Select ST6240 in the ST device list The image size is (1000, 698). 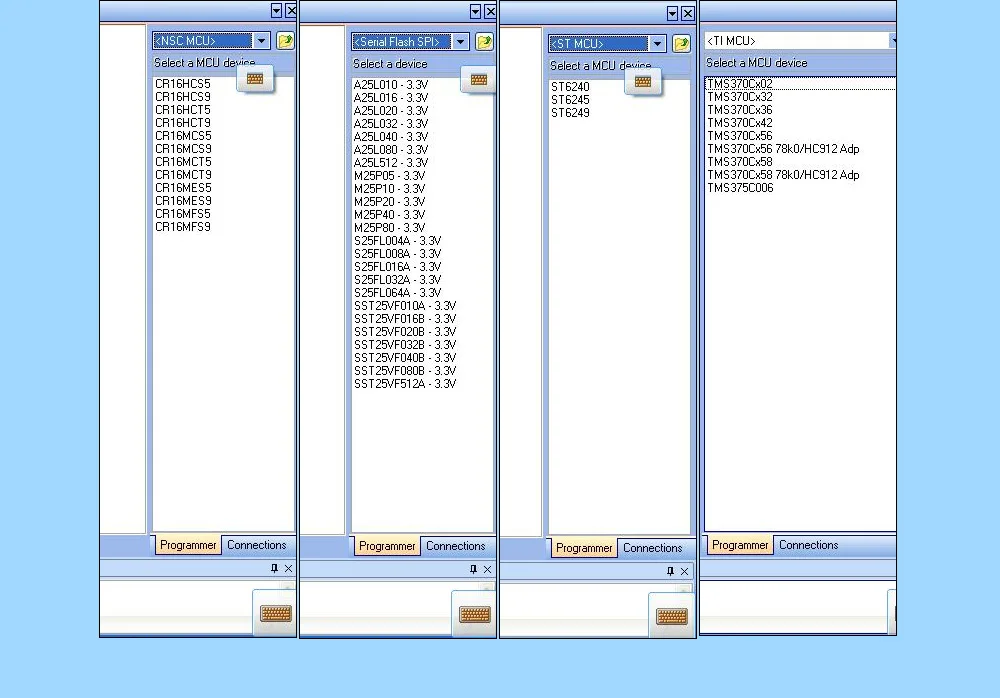pos(570,87)
